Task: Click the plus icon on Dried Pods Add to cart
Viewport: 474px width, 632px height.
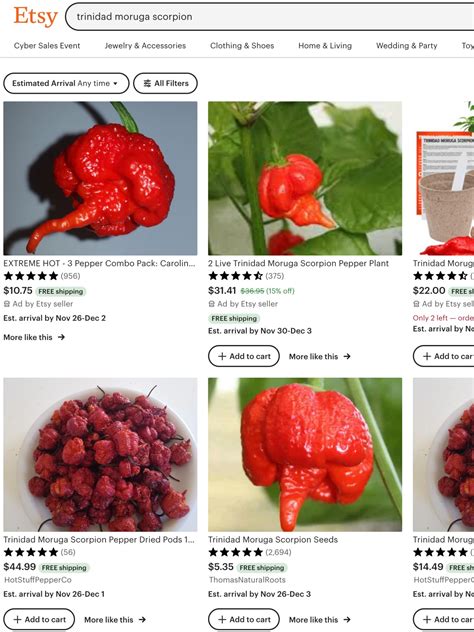Action: (x=17, y=620)
